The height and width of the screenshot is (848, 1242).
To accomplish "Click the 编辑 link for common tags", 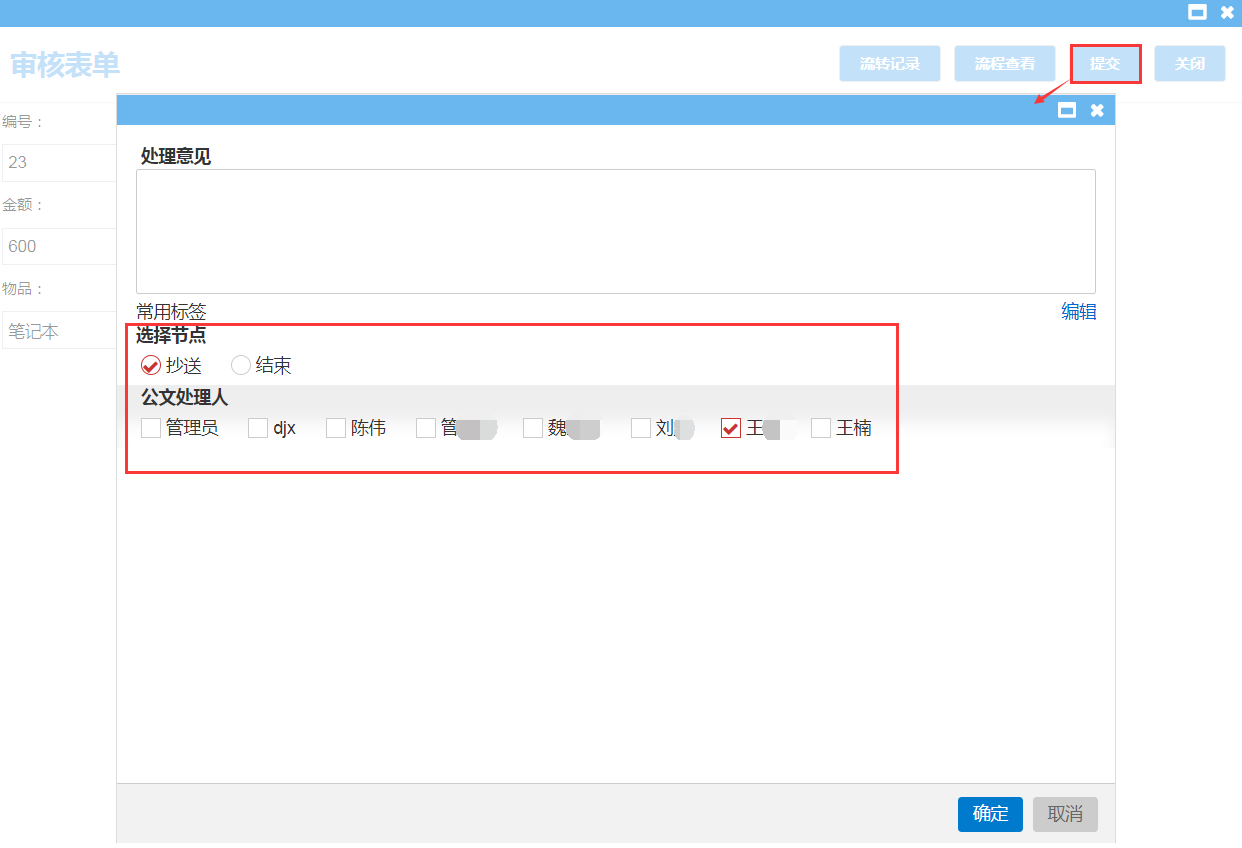I will tap(1078, 311).
